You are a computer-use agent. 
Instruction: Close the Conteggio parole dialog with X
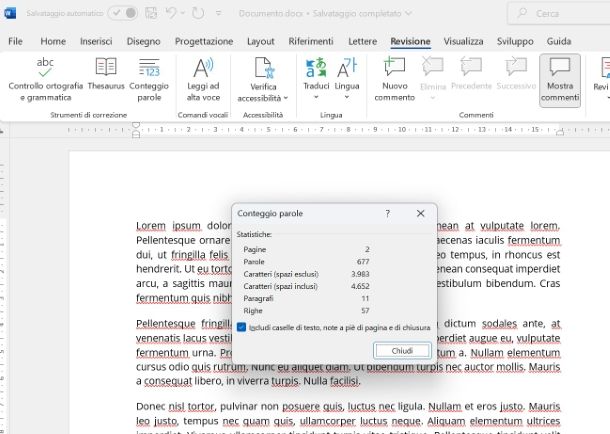(x=421, y=214)
